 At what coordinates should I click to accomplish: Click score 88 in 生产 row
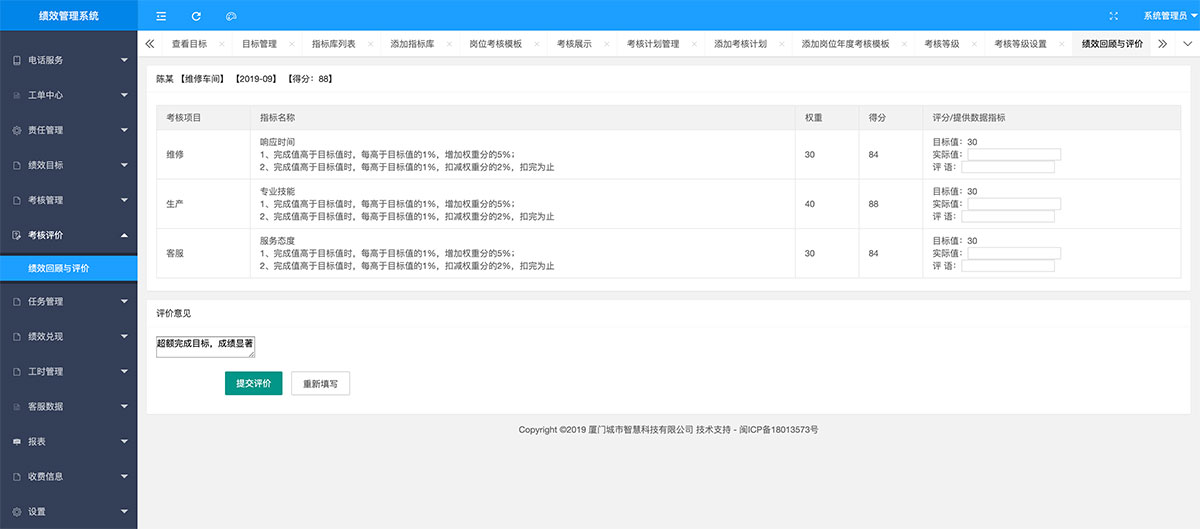(x=874, y=204)
